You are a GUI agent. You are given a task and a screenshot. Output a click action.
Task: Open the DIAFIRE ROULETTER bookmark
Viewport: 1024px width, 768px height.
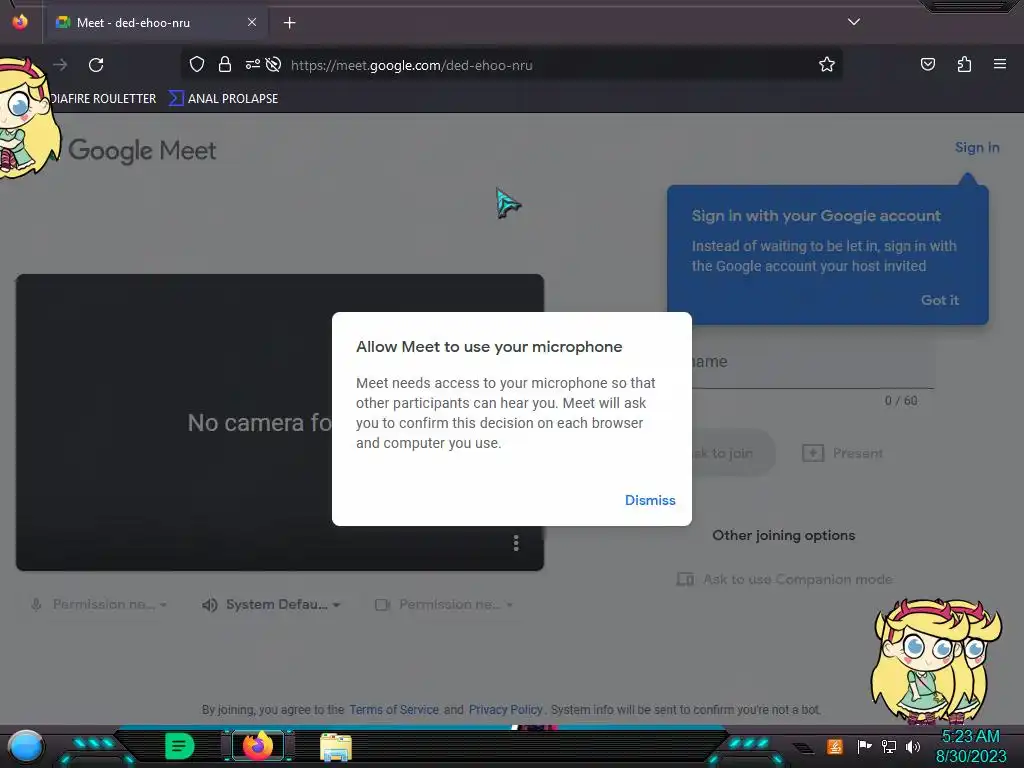(x=103, y=99)
